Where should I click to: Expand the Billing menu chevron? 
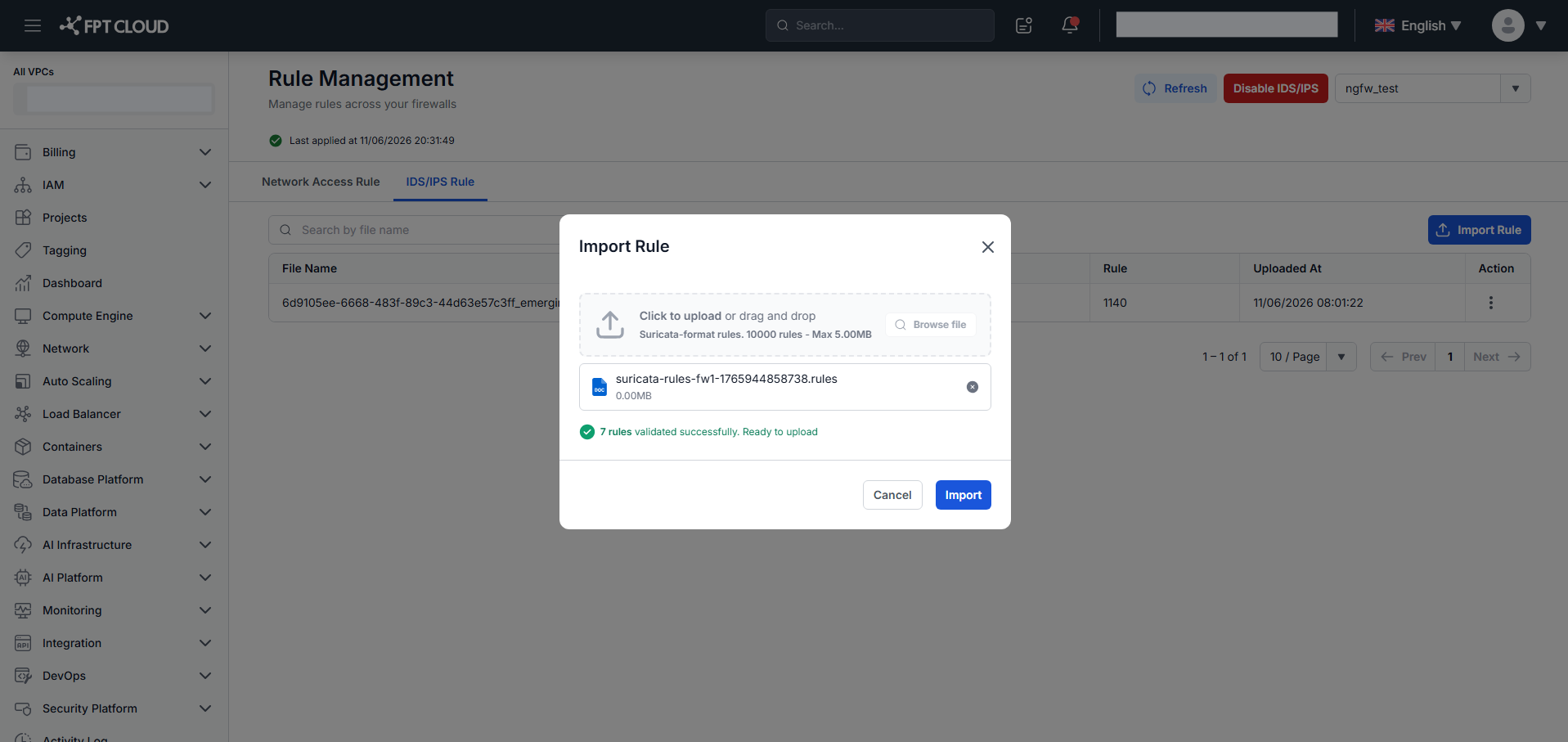click(205, 152)
